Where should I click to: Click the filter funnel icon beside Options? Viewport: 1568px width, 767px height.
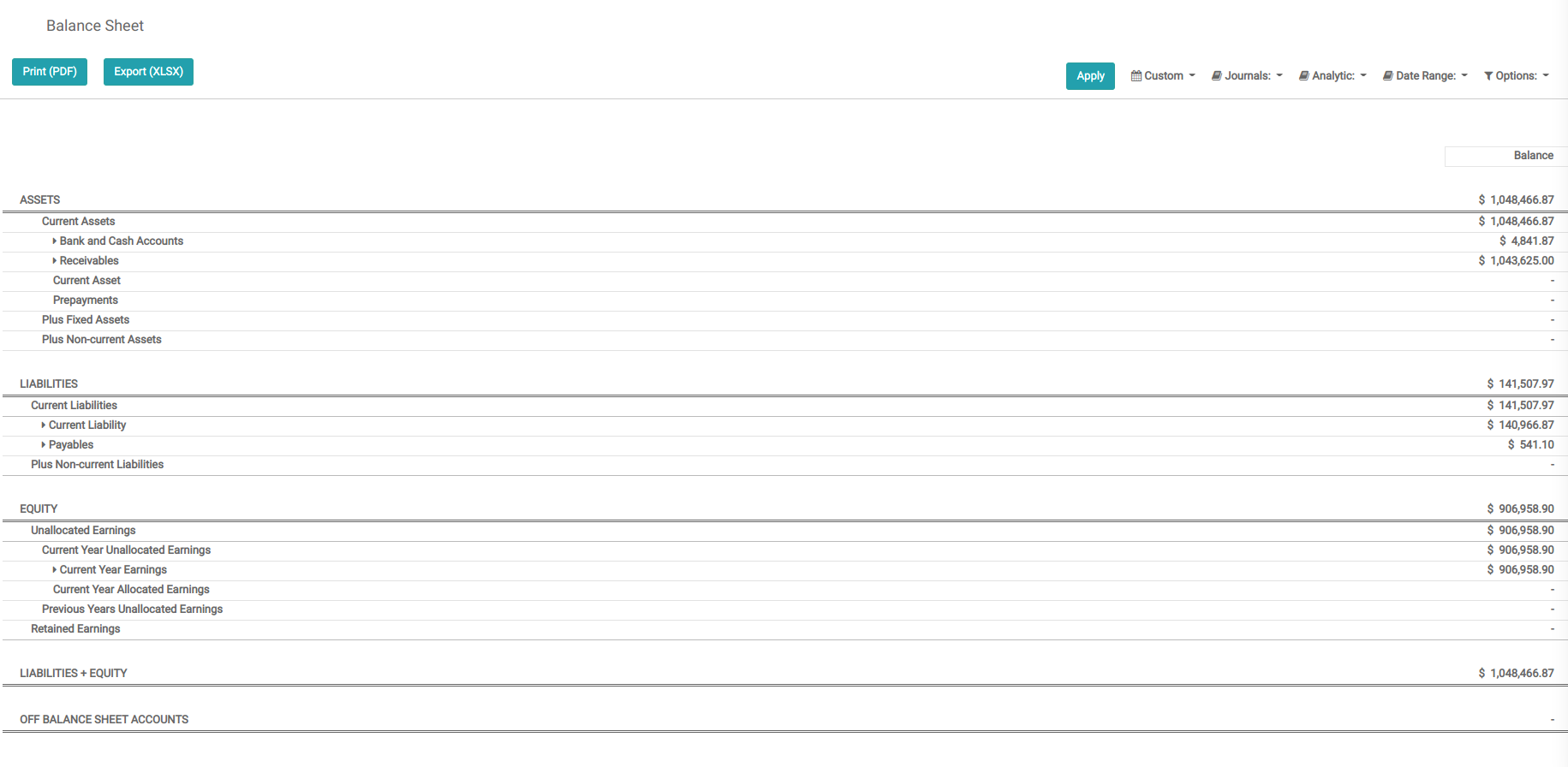click(x=1488, y=76)
